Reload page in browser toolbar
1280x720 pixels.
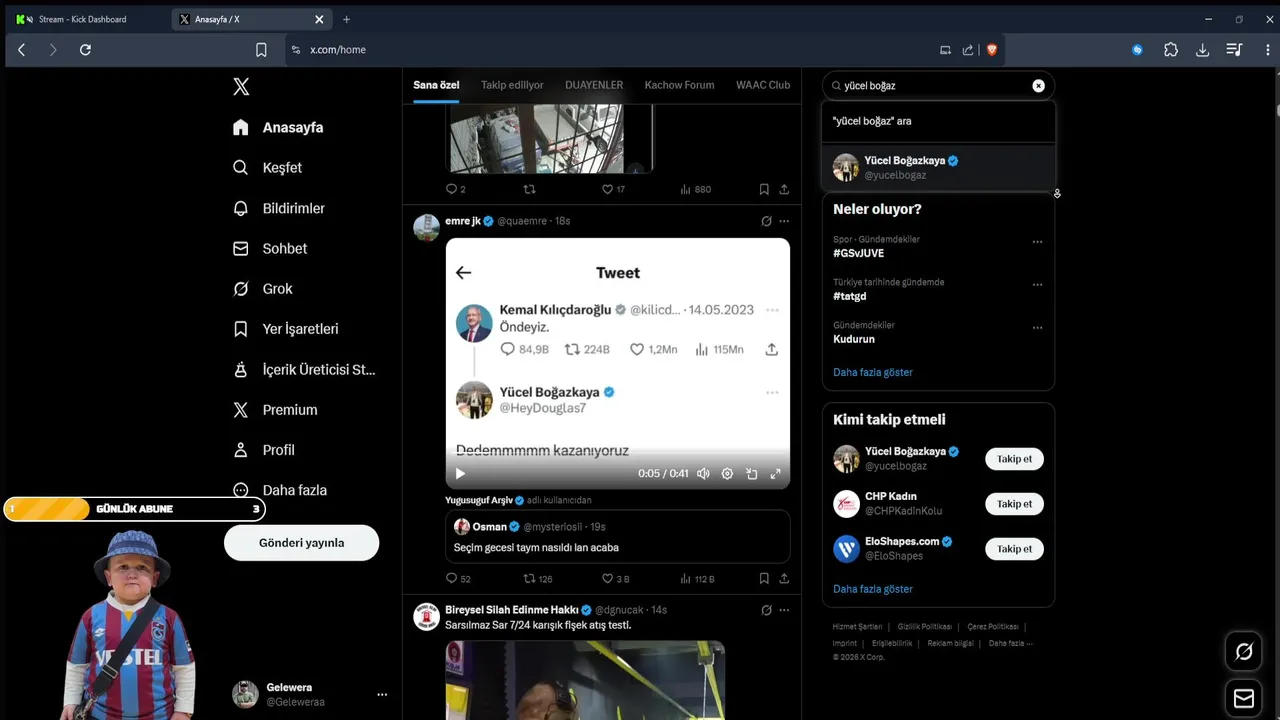click(x=85, y=50)
